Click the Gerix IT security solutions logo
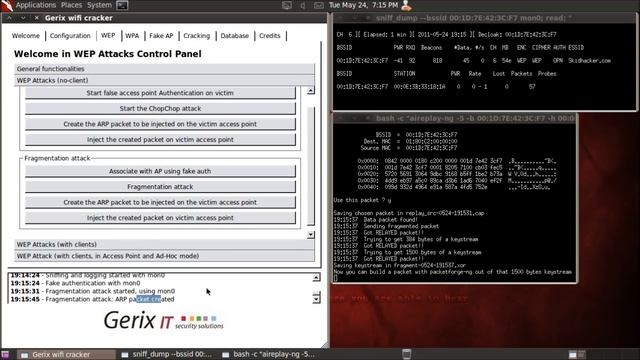Image resolution: width=640 pixels, height=360 pixels. pyautogui.click(x=163, y=320)
